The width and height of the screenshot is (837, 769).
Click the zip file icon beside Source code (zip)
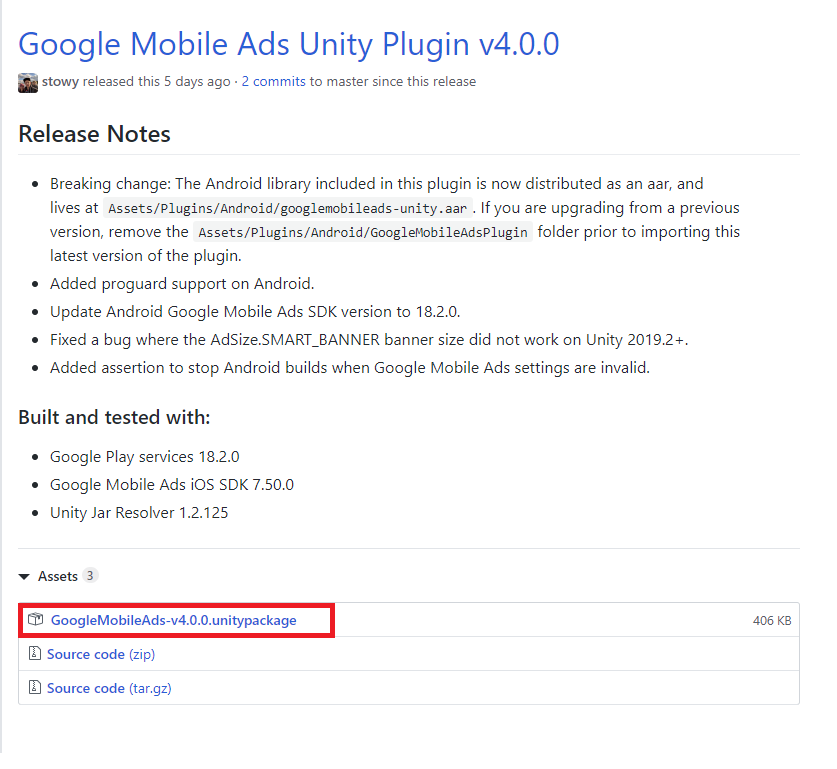click(35, 653)
